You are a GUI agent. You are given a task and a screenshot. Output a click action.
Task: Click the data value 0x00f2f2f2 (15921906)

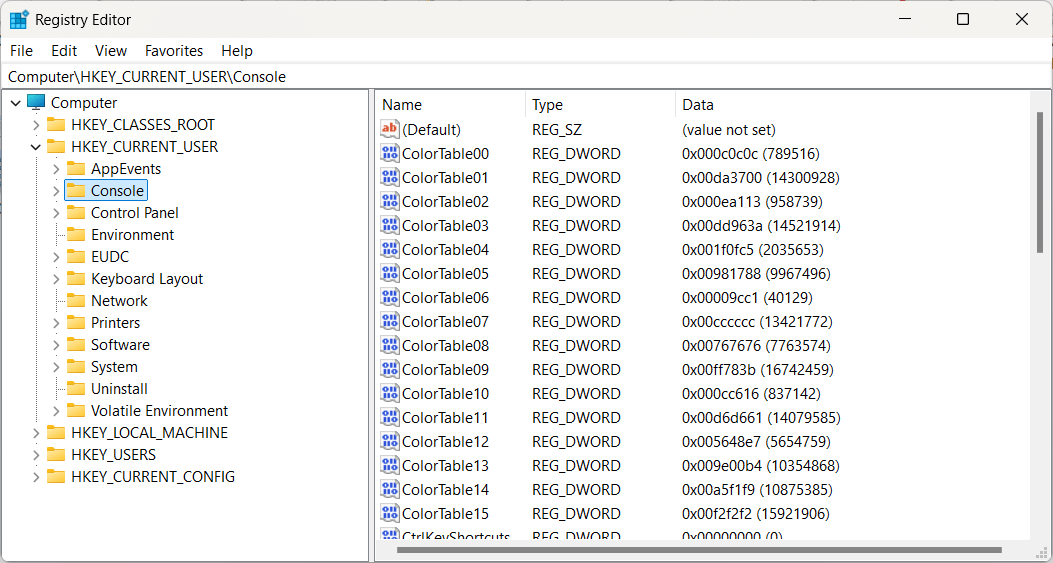pos(756,514)
